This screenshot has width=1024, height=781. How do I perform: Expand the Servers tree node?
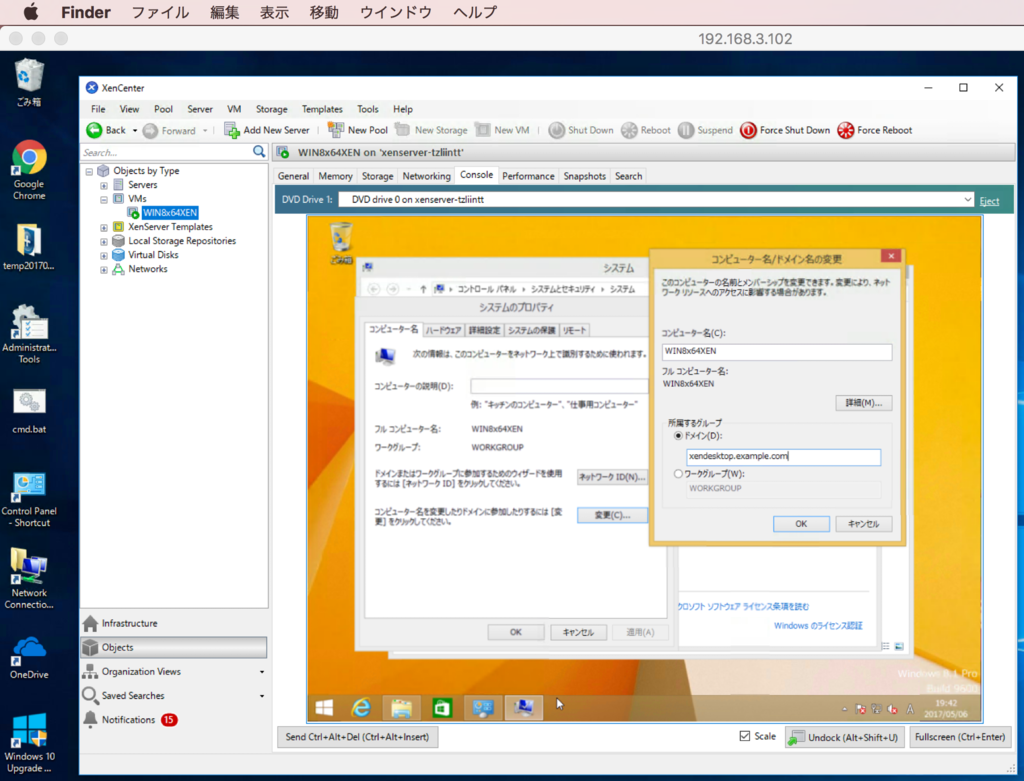tap(104, 185)
